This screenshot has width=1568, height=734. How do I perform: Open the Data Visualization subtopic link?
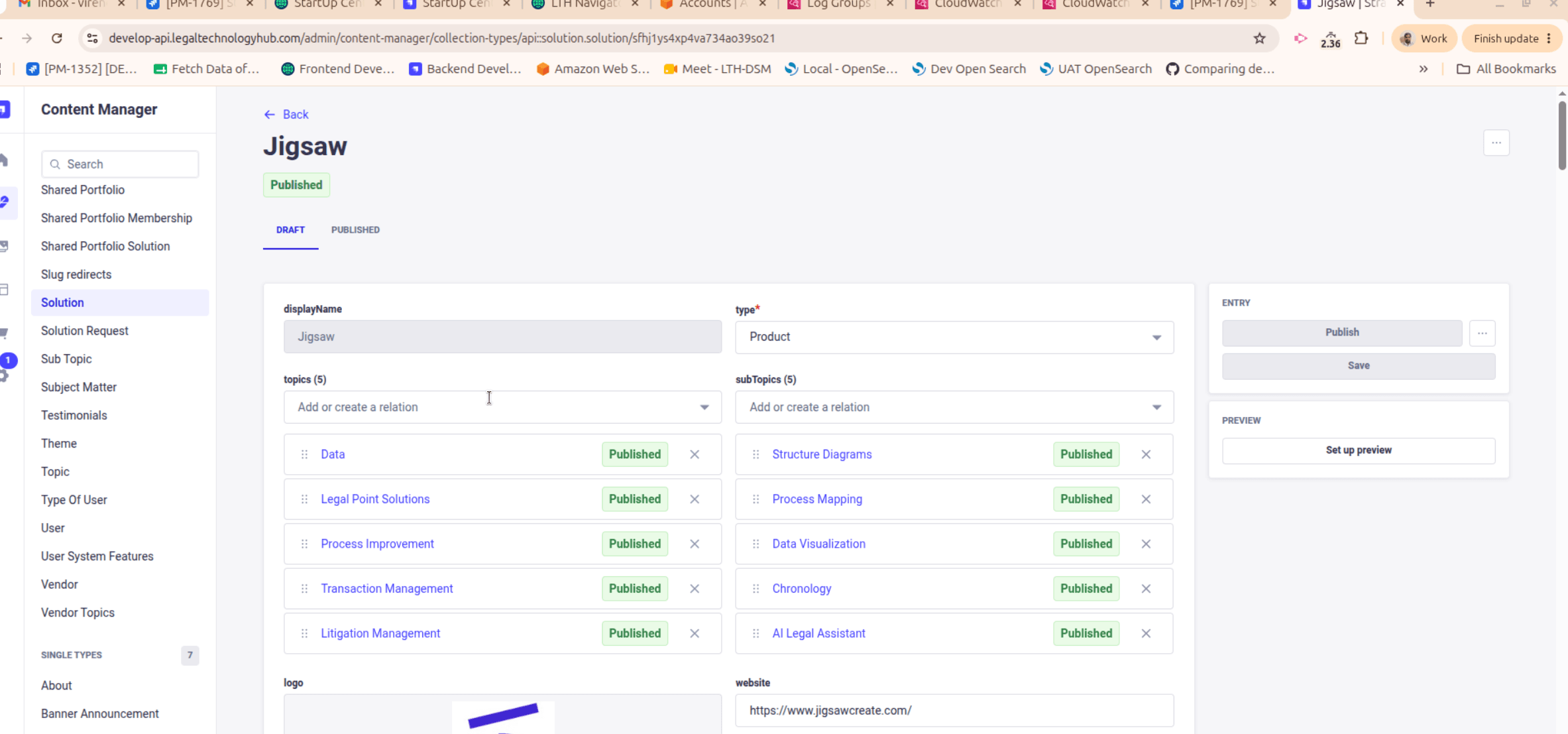pos(818,544)
